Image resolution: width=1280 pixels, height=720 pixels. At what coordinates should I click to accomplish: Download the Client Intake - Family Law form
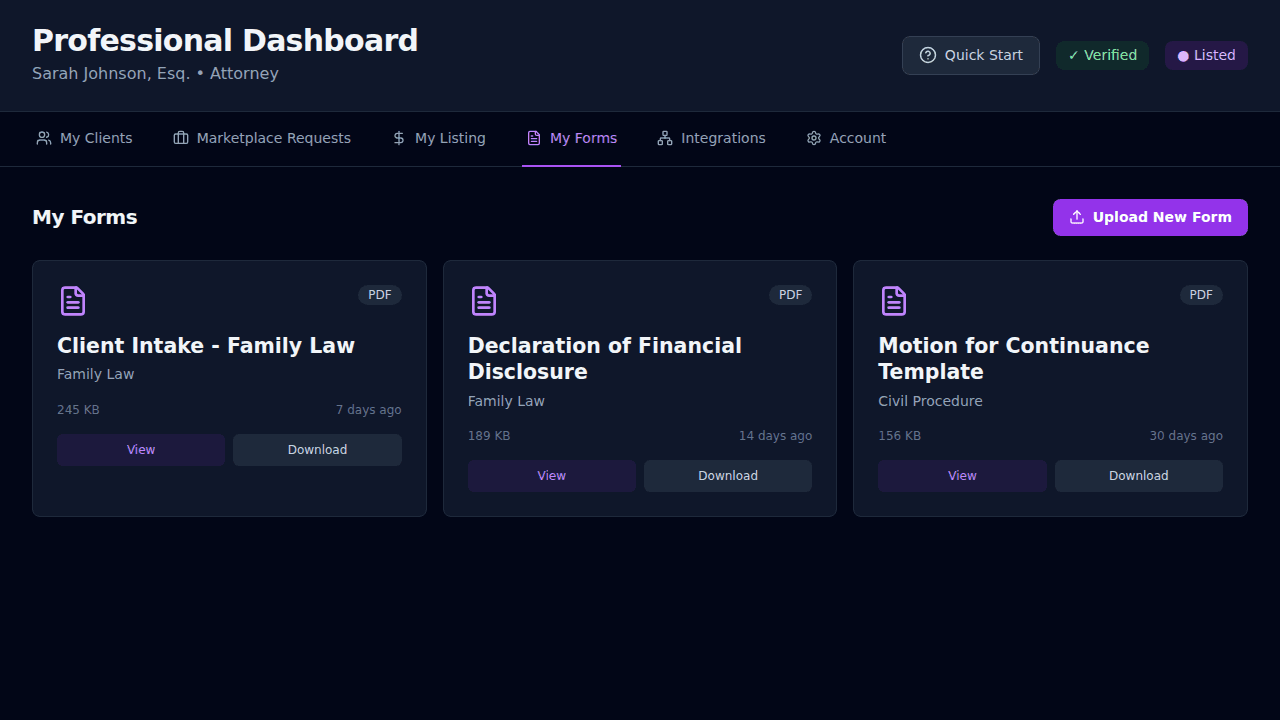tap(317, 450)
